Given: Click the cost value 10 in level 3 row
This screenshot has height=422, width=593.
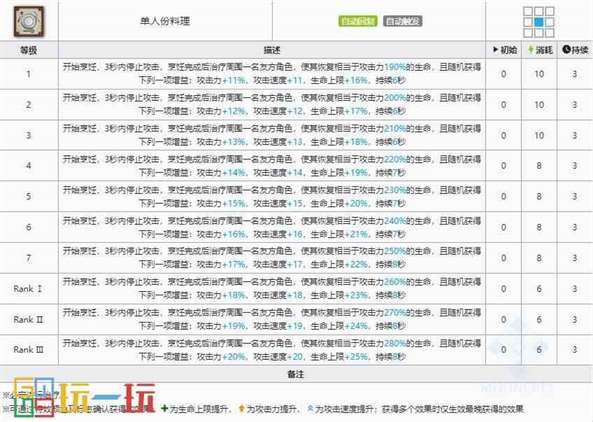Looking at the screenshot, I should pos(539,135).
